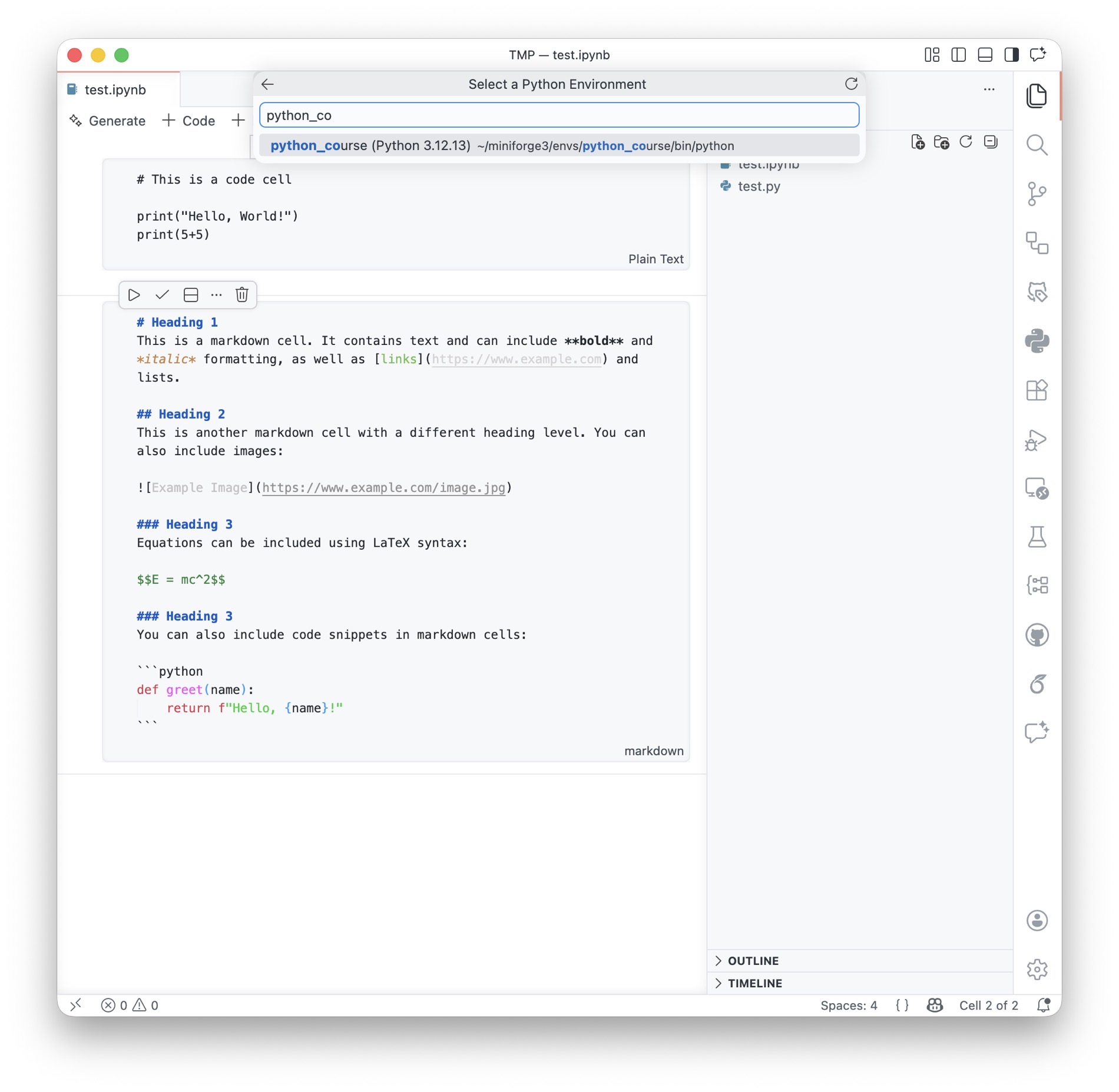Click the Generate button
Viewport: 1119px width, 1092px height.
tap(108, 121)
